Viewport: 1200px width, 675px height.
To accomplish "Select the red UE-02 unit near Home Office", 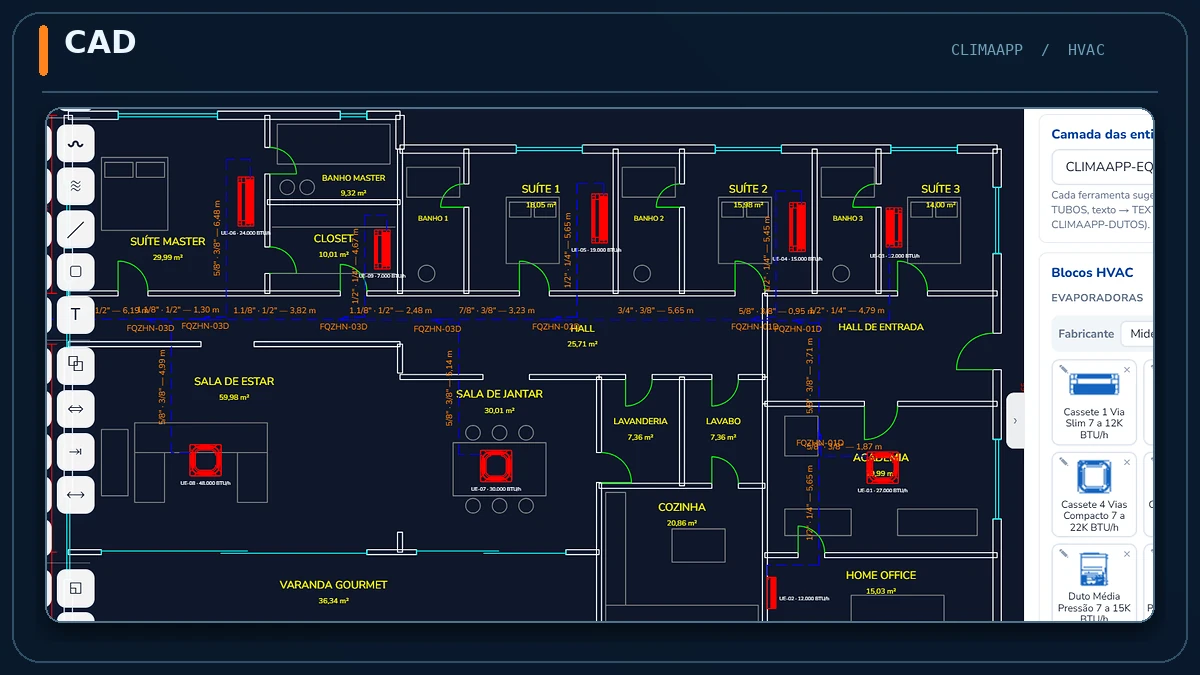I will pos(771,592).
